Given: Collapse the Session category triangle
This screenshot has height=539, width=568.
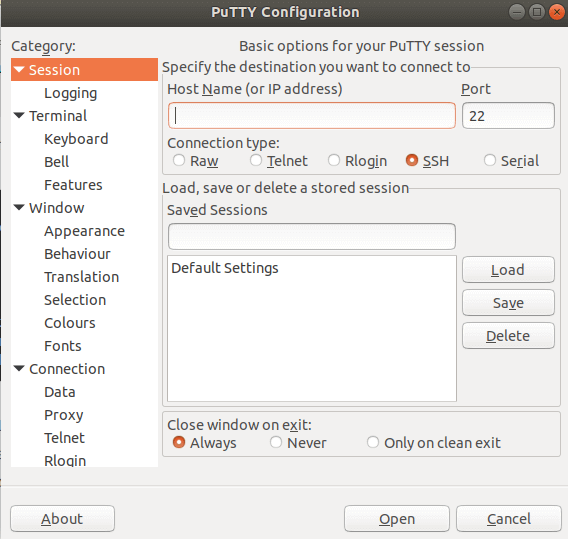Looking at the screenshot, I should point(19,69).
